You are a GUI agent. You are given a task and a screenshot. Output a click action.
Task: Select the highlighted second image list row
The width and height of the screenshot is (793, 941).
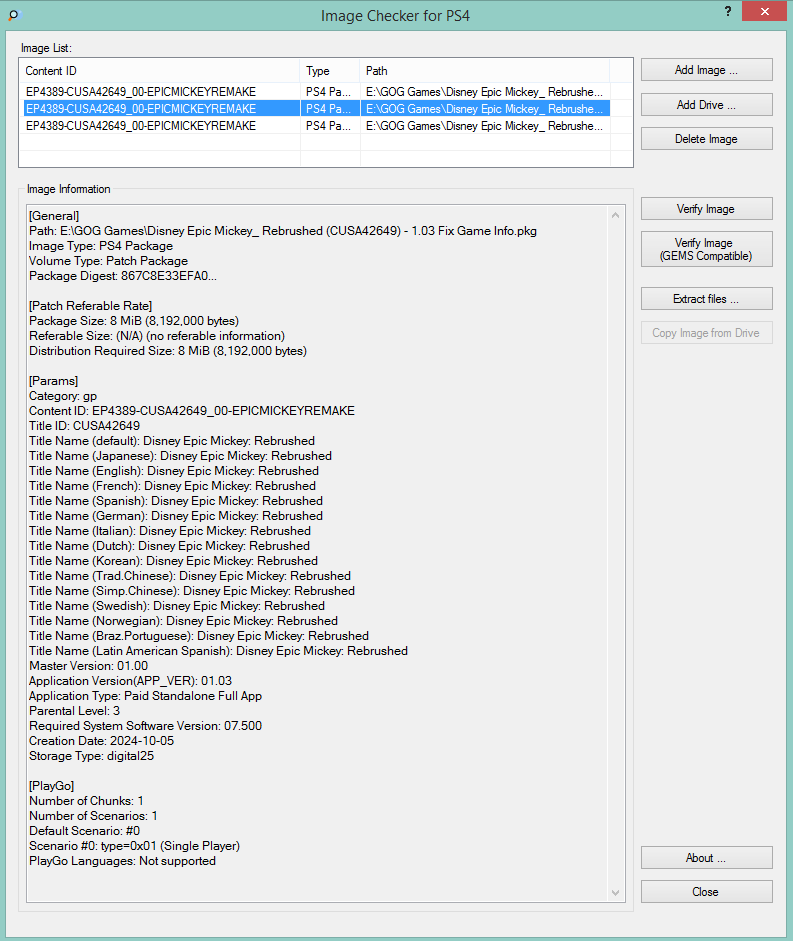(317, 109)
